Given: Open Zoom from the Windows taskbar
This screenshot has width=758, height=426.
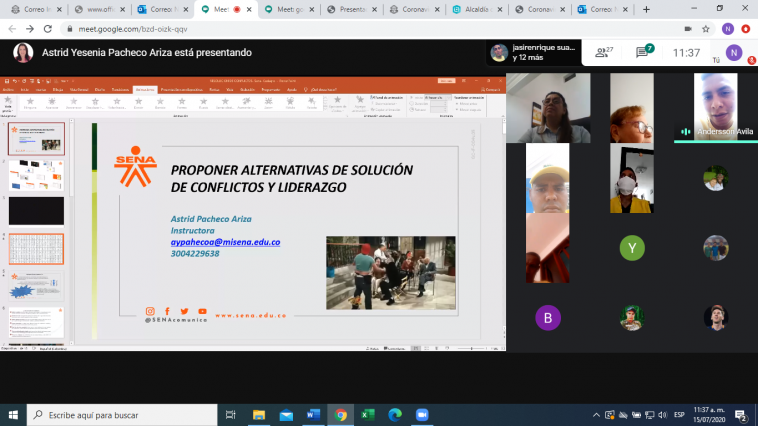Looking at the screenshot, I should [421, 415].
